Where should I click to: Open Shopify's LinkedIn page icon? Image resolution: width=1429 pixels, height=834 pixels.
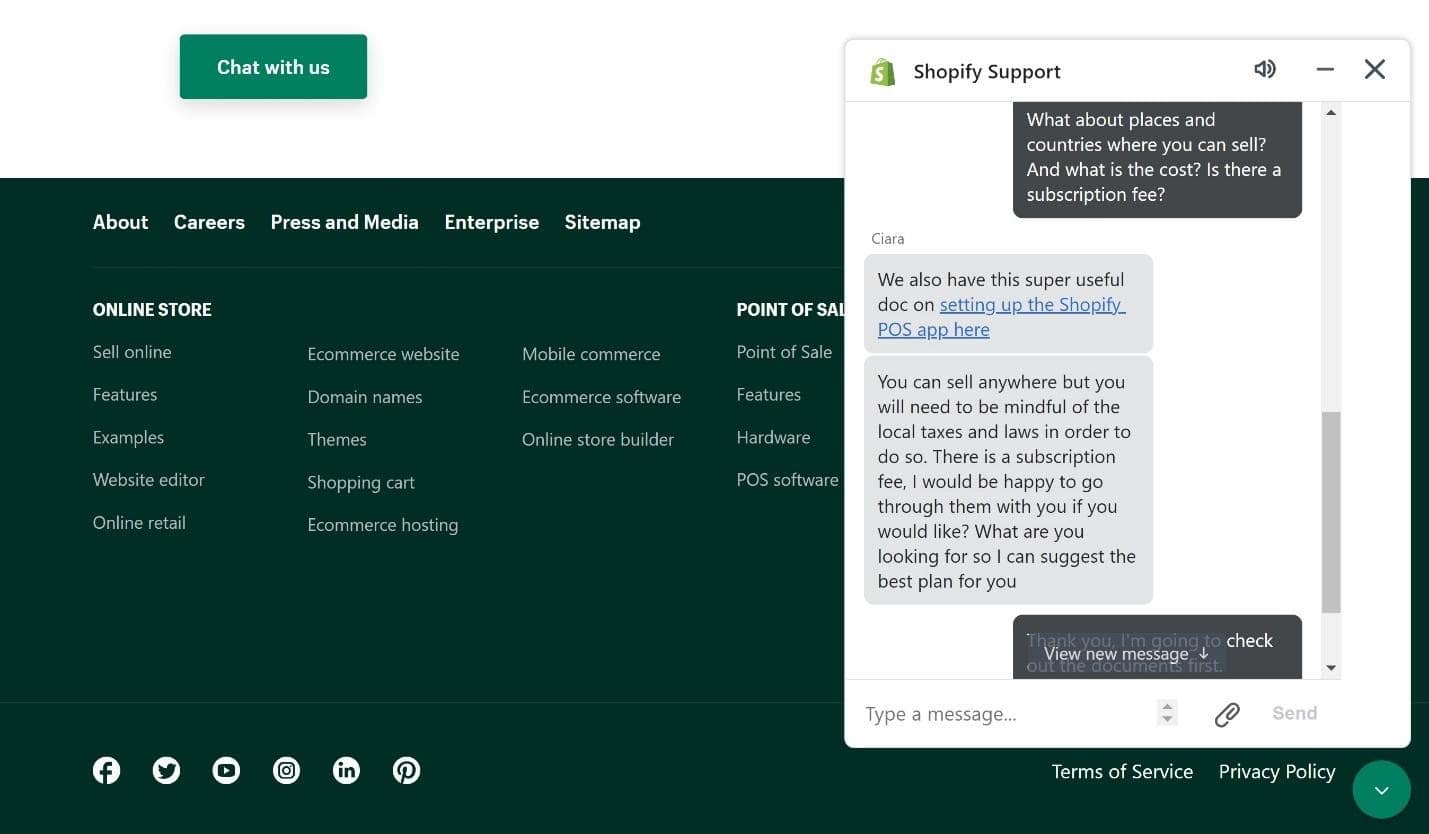coord(346,770)
